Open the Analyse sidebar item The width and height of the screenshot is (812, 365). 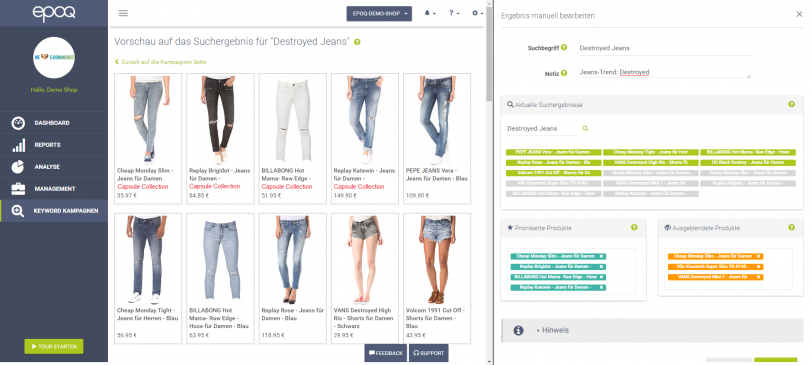54,167
